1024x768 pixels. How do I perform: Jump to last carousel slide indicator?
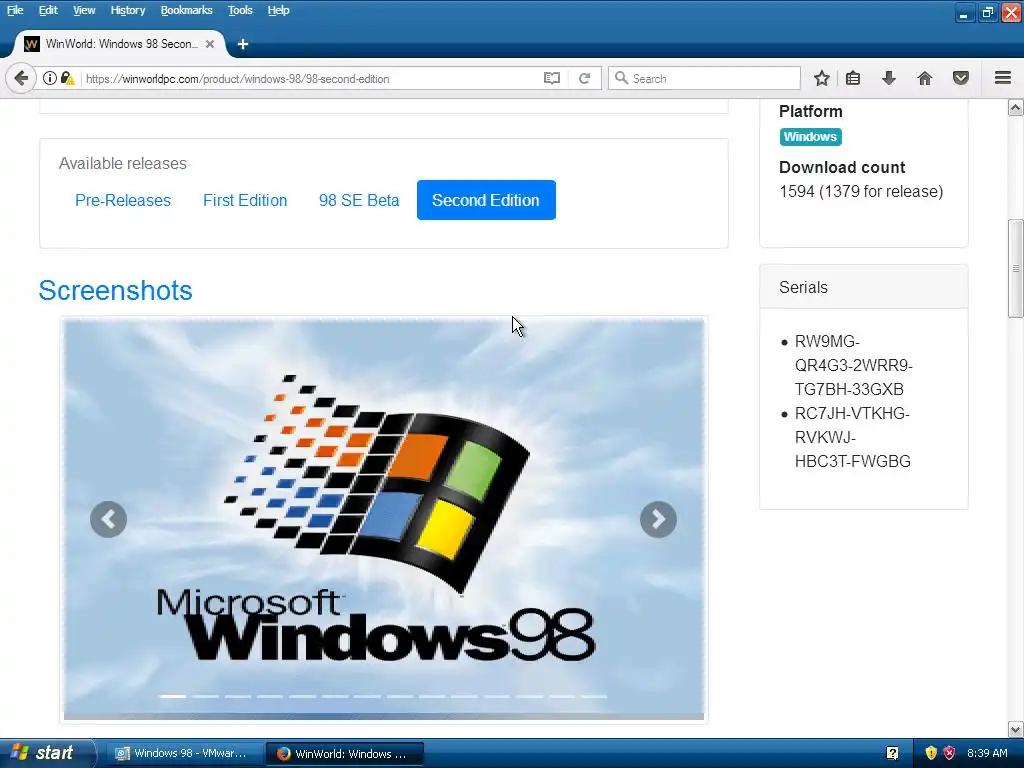pyautogui.click(x=593, y=696)
